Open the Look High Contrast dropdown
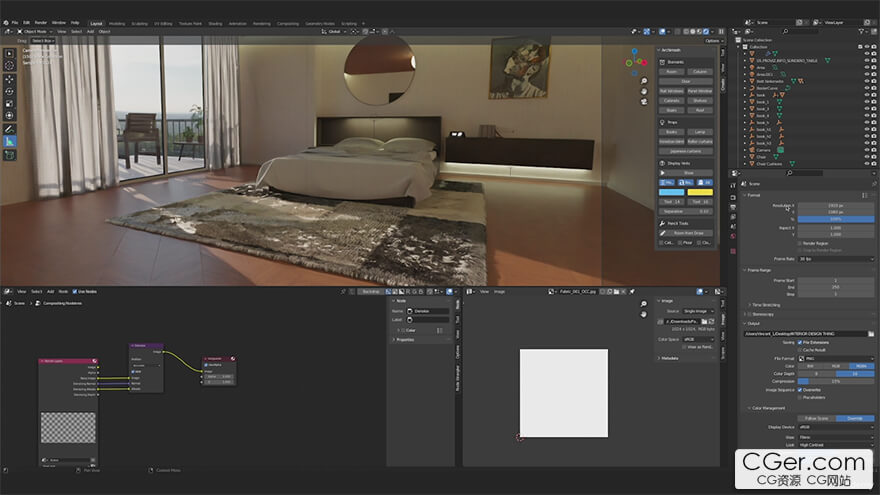 836,444
